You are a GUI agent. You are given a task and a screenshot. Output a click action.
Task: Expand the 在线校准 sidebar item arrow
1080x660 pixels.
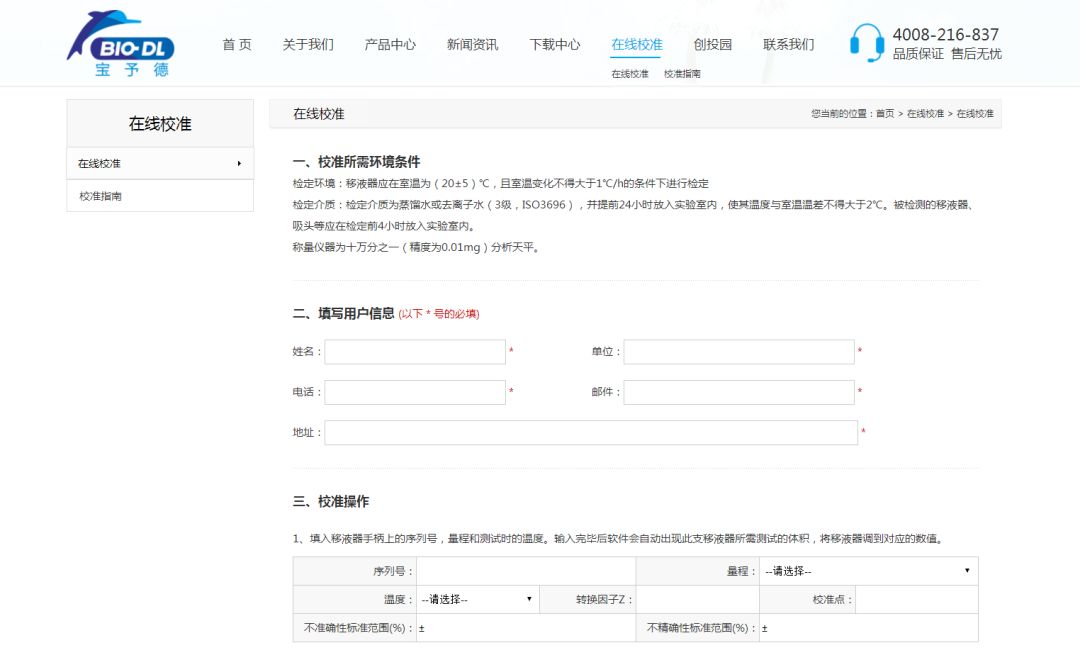239,163
